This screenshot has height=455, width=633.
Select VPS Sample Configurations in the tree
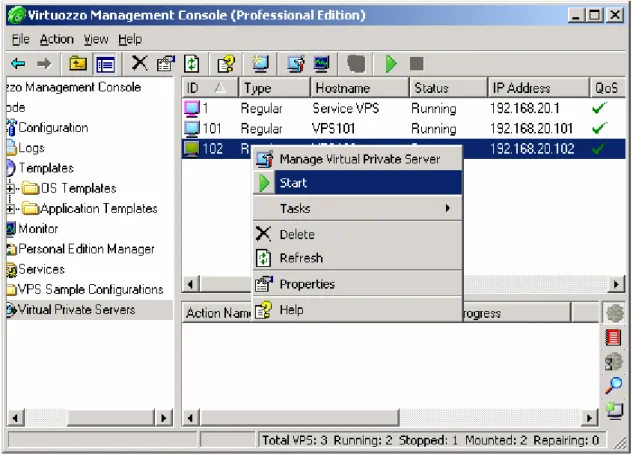click(90, 289)
